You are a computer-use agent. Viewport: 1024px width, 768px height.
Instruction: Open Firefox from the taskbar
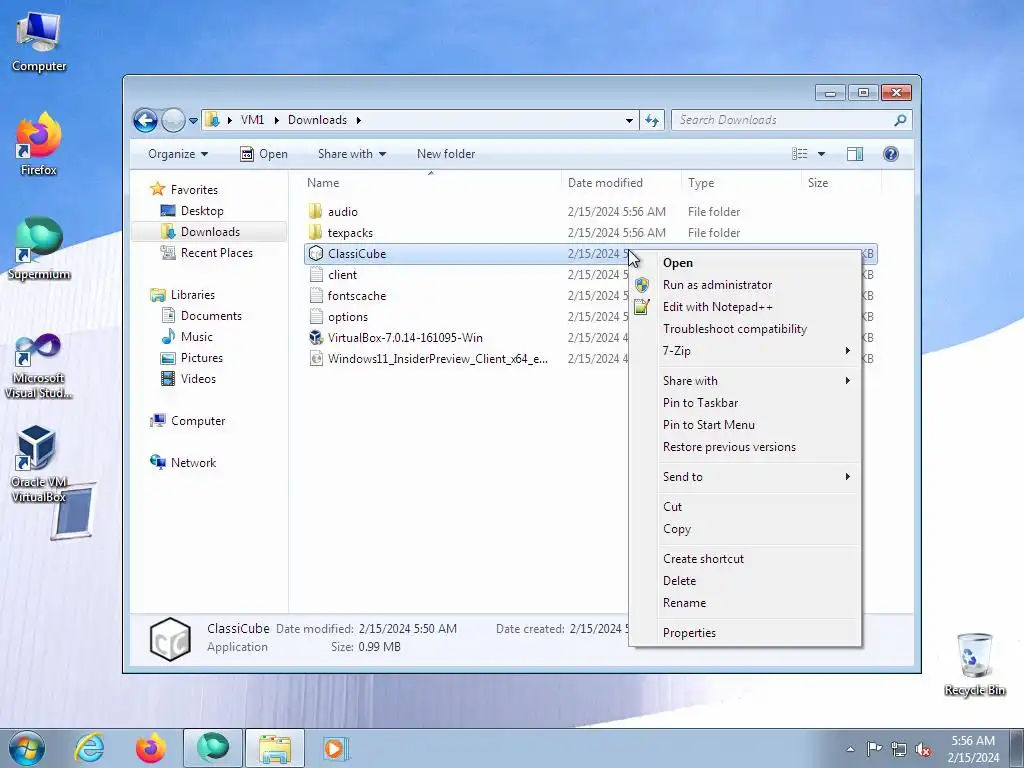click(x=150, y=748)
